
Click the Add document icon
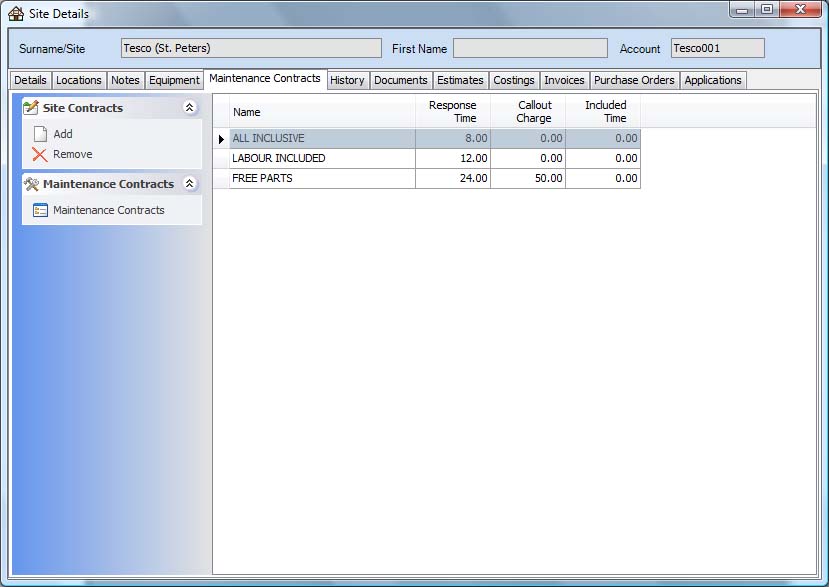click(x=40, y=134)
